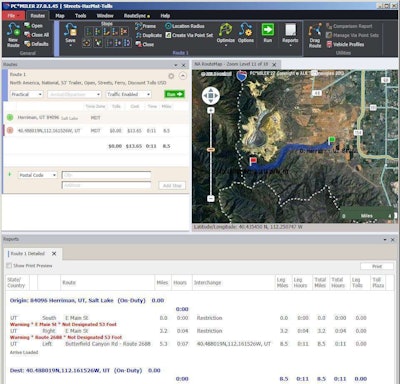Open the Reports panel options arrow
This screenshot has height=384, width=400.
click(x=385, y=239)
